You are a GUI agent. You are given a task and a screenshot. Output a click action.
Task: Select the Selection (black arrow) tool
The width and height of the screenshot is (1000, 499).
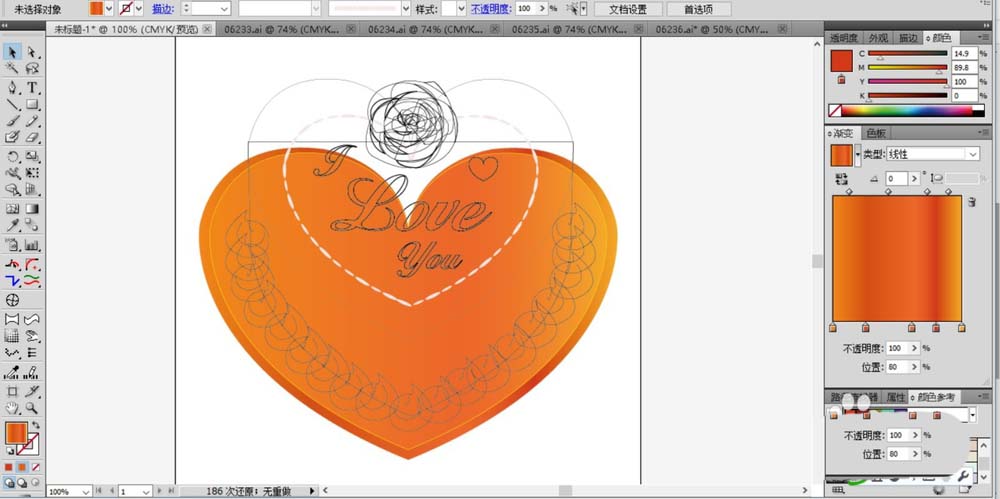(x=12, y=52)
